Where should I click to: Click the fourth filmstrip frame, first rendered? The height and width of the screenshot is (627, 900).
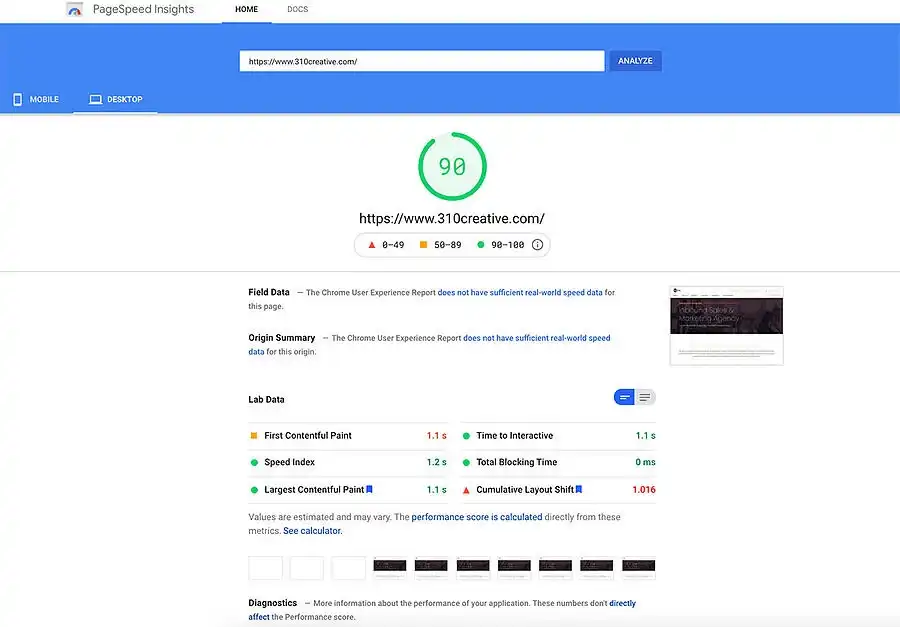click(390, 568)
